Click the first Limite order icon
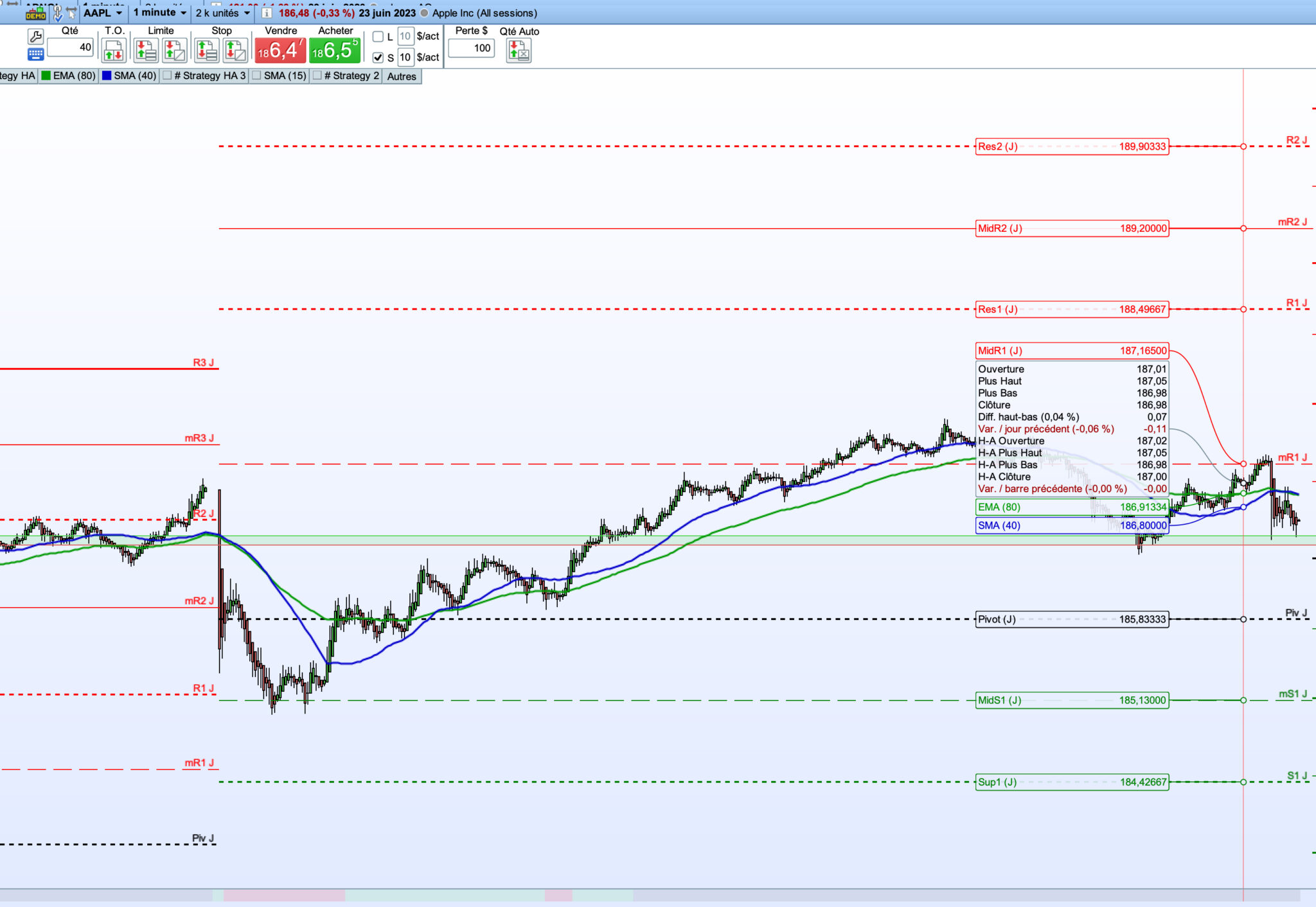The height and width of the screenshot is (907, 1316). [x=145, y=50]
